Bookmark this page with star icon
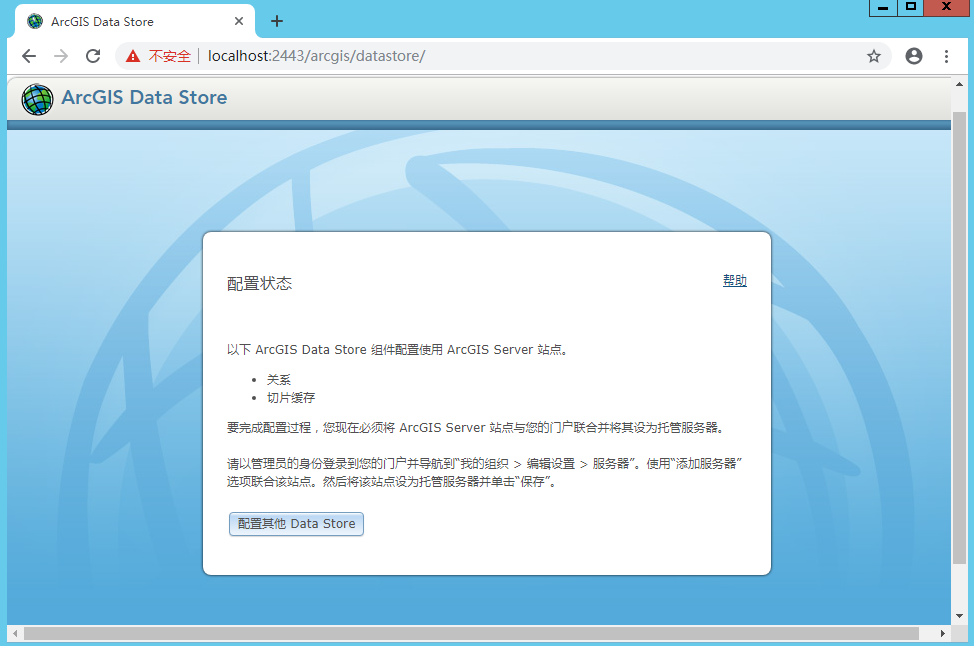The width and height of the screenshot is (974, 646). coord(874,56)
